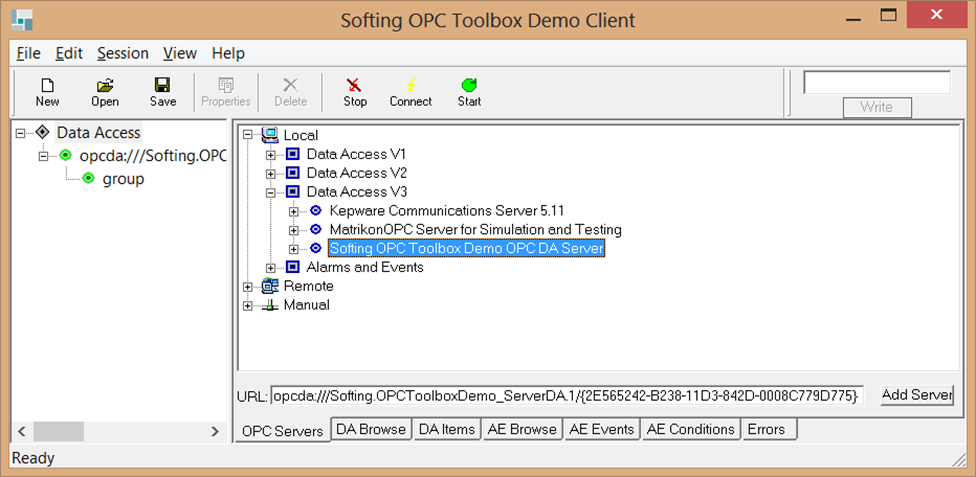Screen dimensions: 976x477
Task: Click the disabled Write button
Action: click(x=876, y=107)
